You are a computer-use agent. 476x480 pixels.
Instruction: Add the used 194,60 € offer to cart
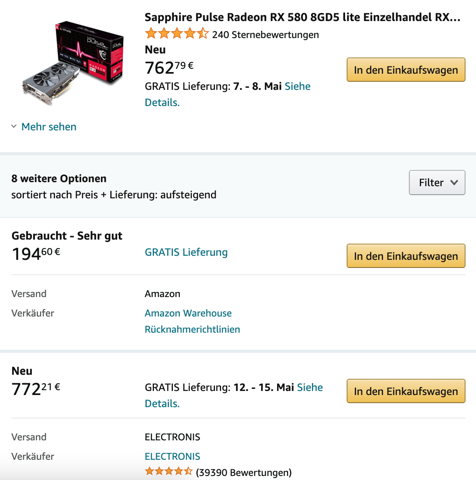click(406, 256)
